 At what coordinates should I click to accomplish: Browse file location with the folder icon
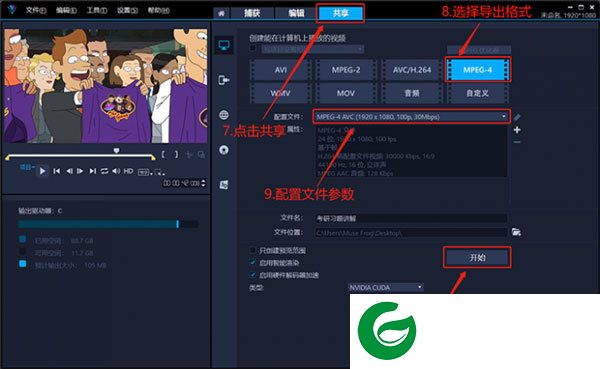click(516, 232)
